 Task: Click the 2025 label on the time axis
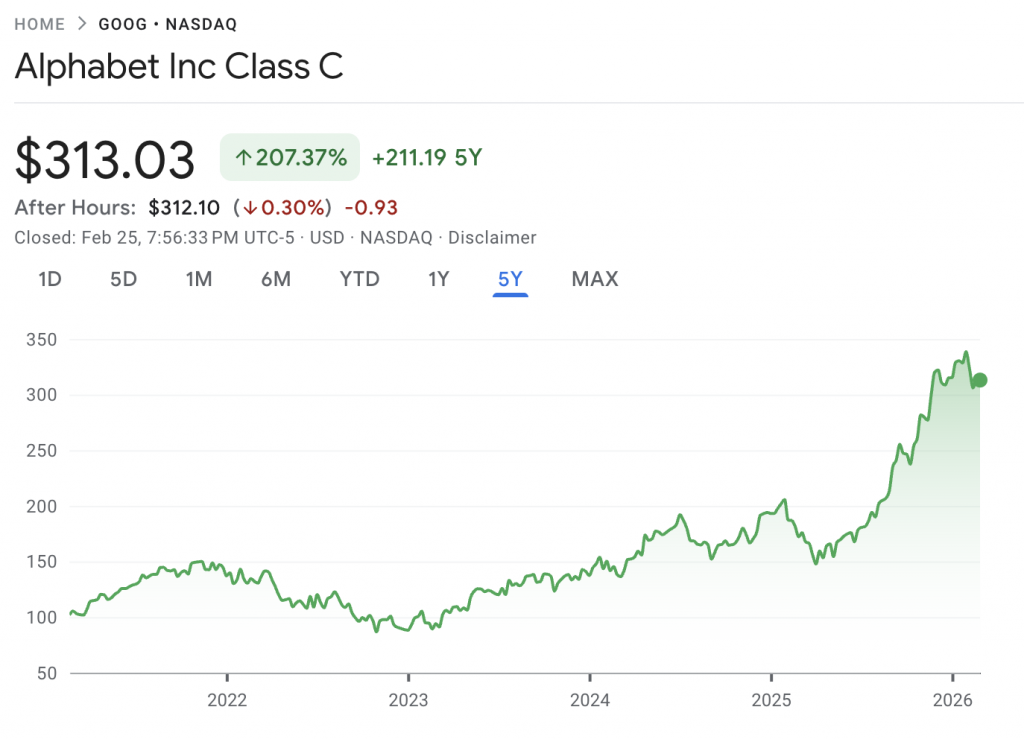(x=771, y=699)
